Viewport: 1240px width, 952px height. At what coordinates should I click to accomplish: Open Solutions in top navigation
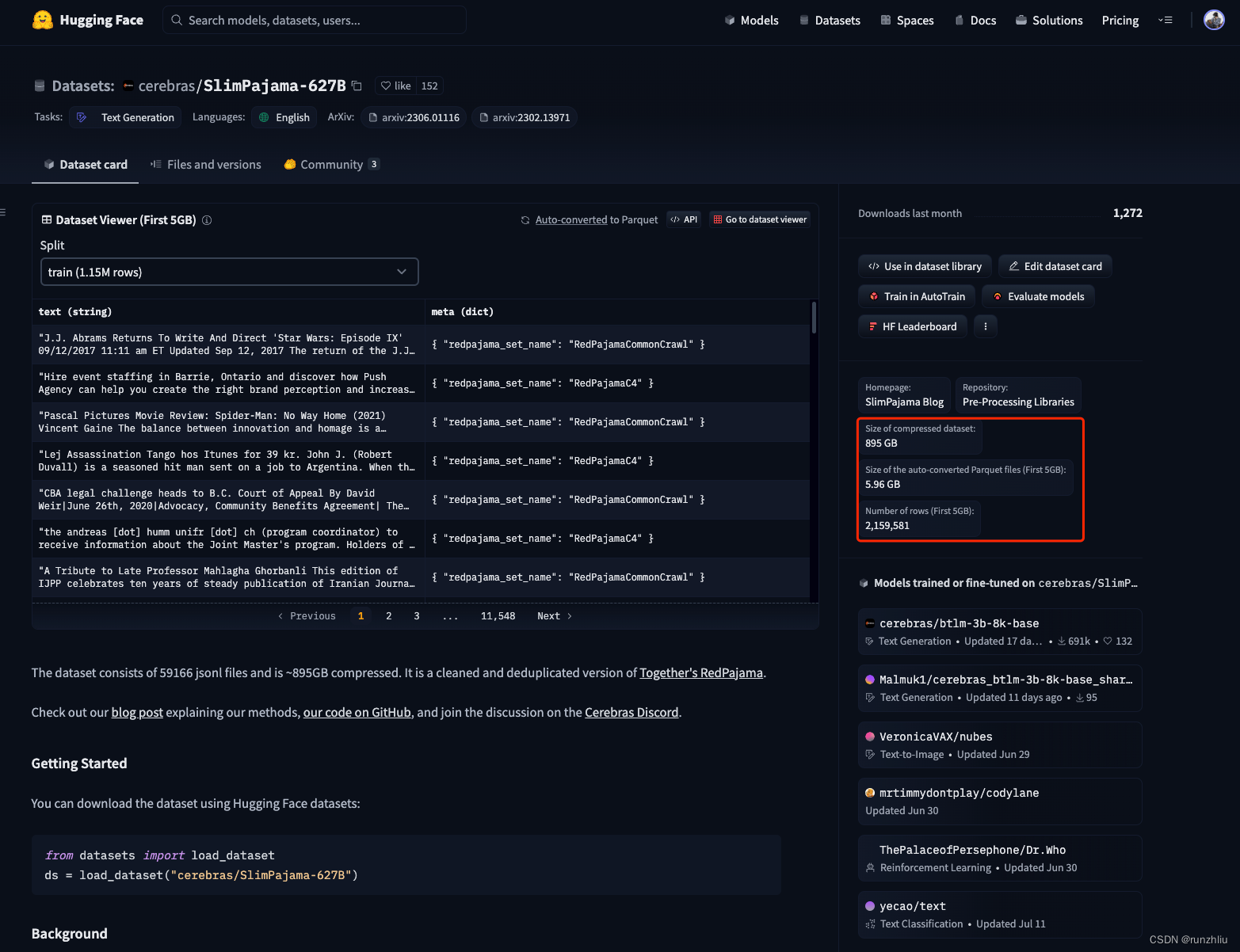1049,20
